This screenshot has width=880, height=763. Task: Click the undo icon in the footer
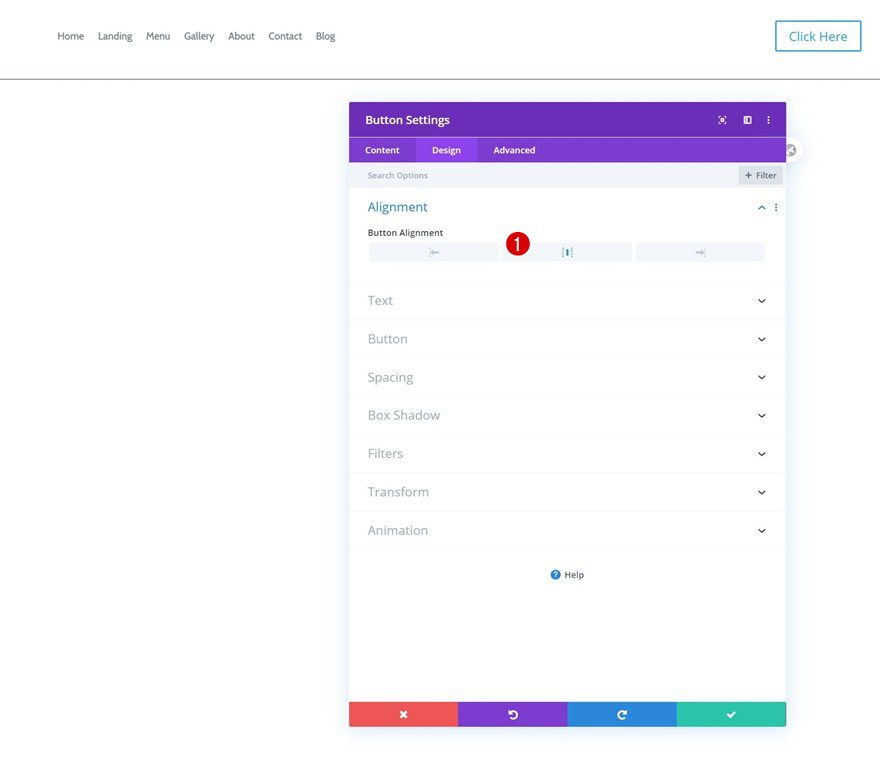(512, 714)
